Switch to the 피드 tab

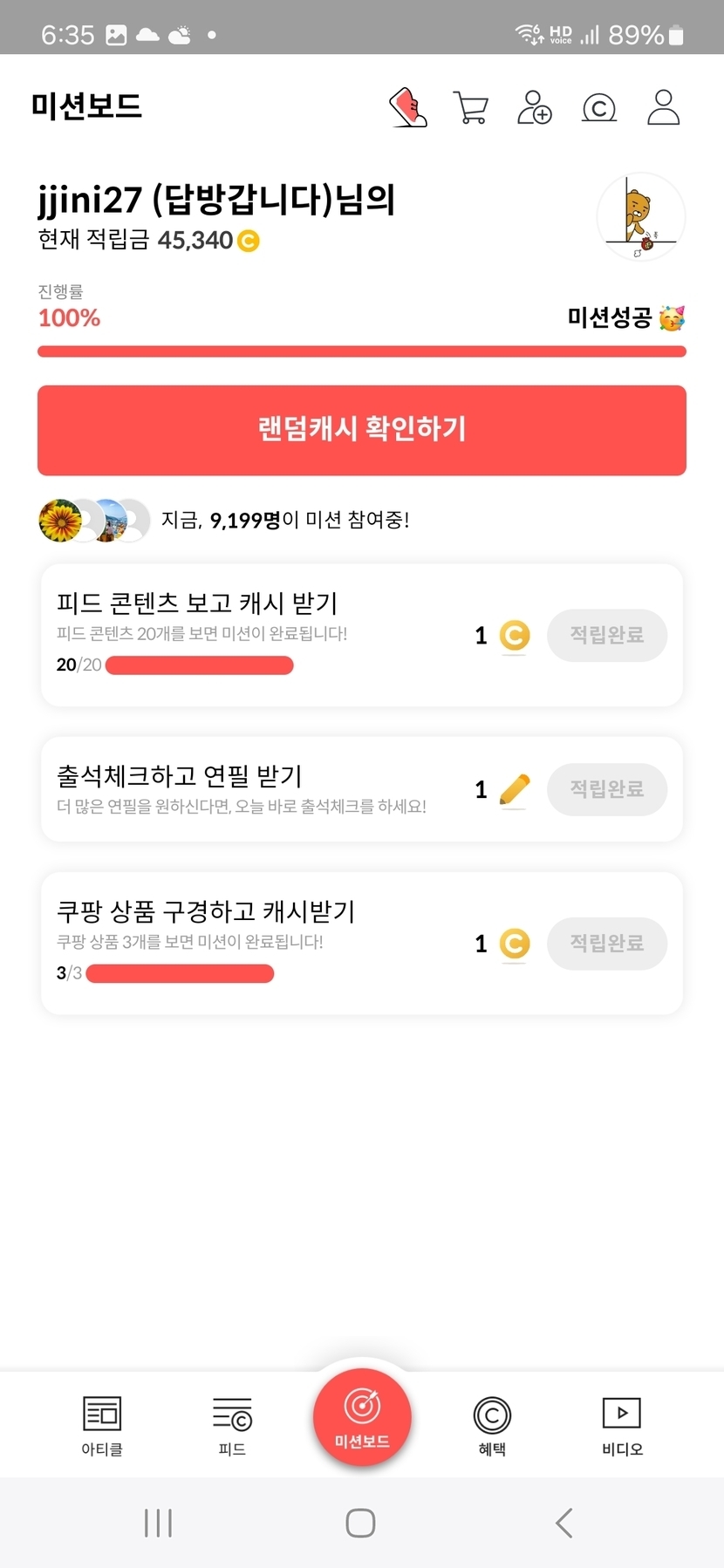[x=232, y=1425]
